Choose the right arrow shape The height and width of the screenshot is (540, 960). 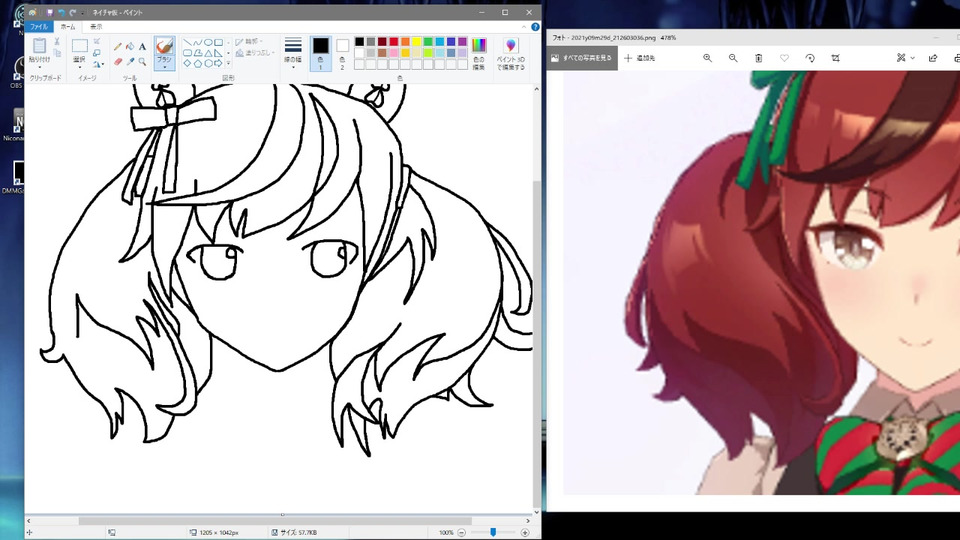(219, 64)
